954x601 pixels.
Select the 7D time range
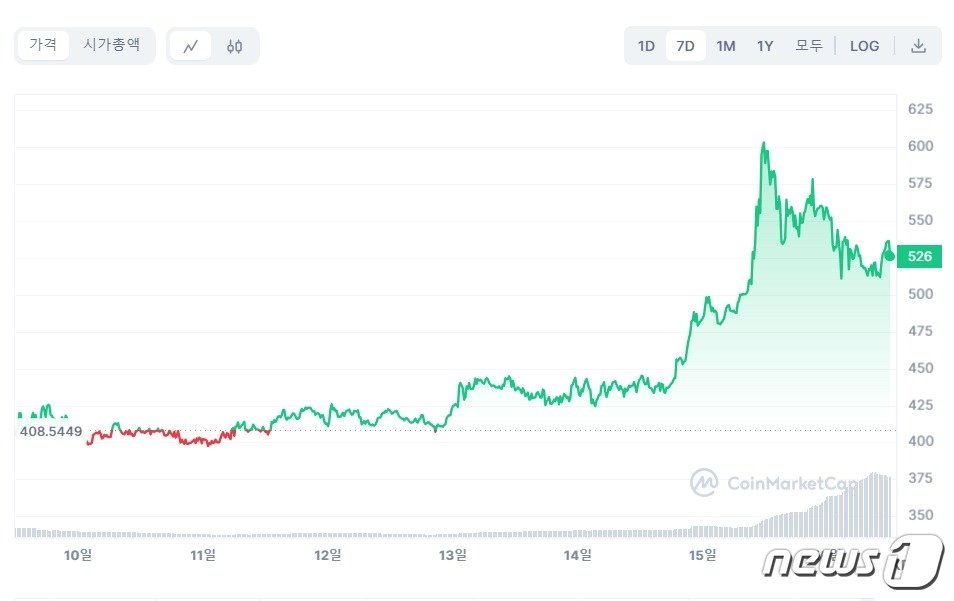pos(685,46)
